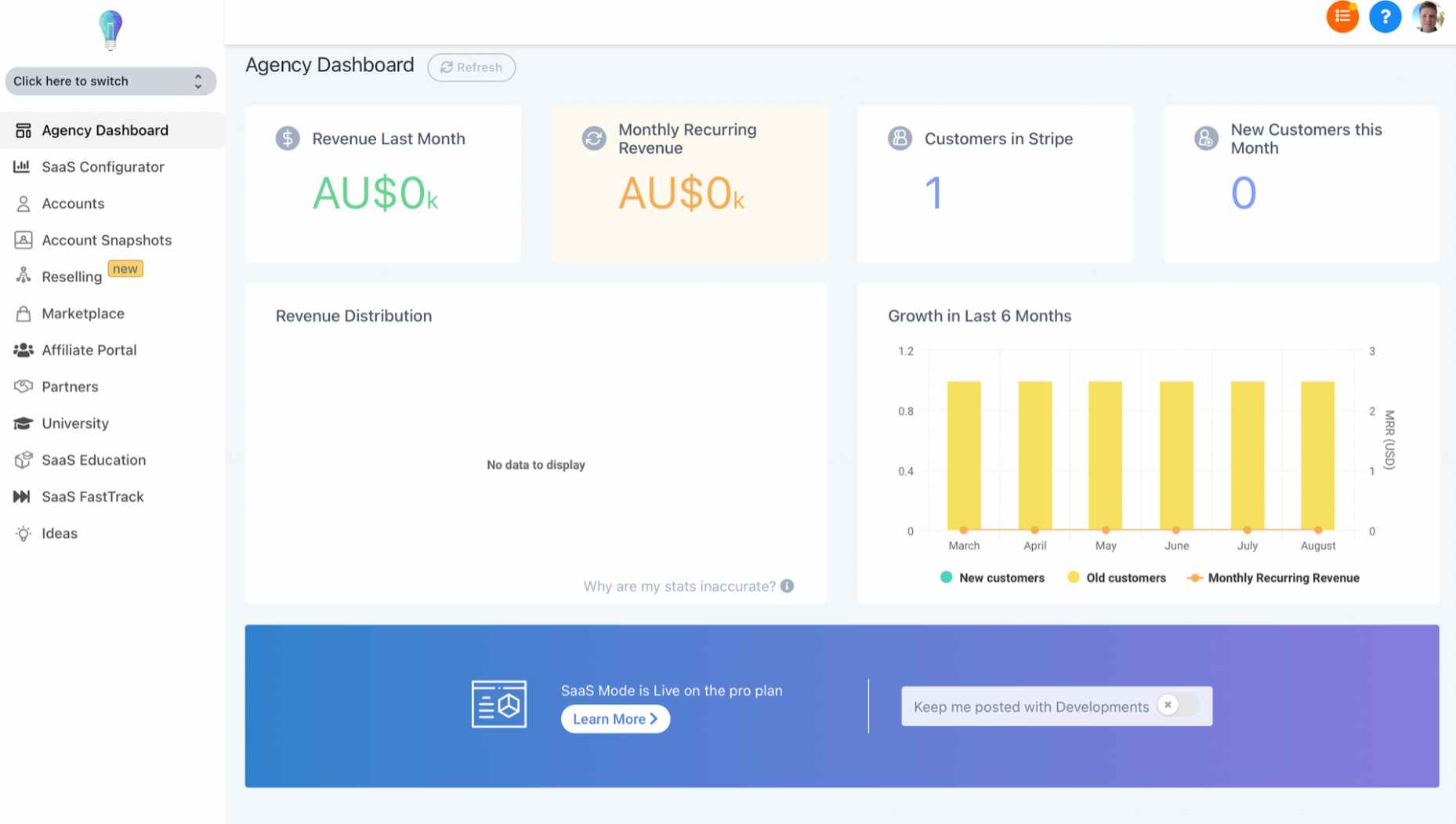Click the Reselling sidebar icon
Screen dimensions: 1456x824
[24, 276]
